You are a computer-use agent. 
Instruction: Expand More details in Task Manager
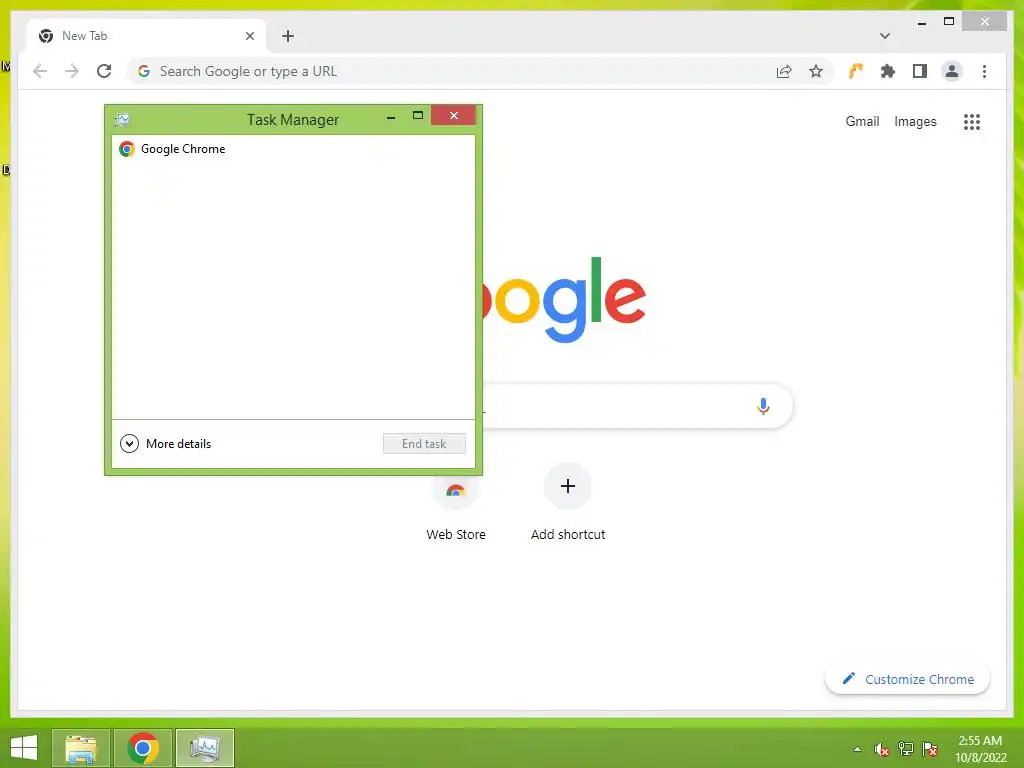click(166, 444)
